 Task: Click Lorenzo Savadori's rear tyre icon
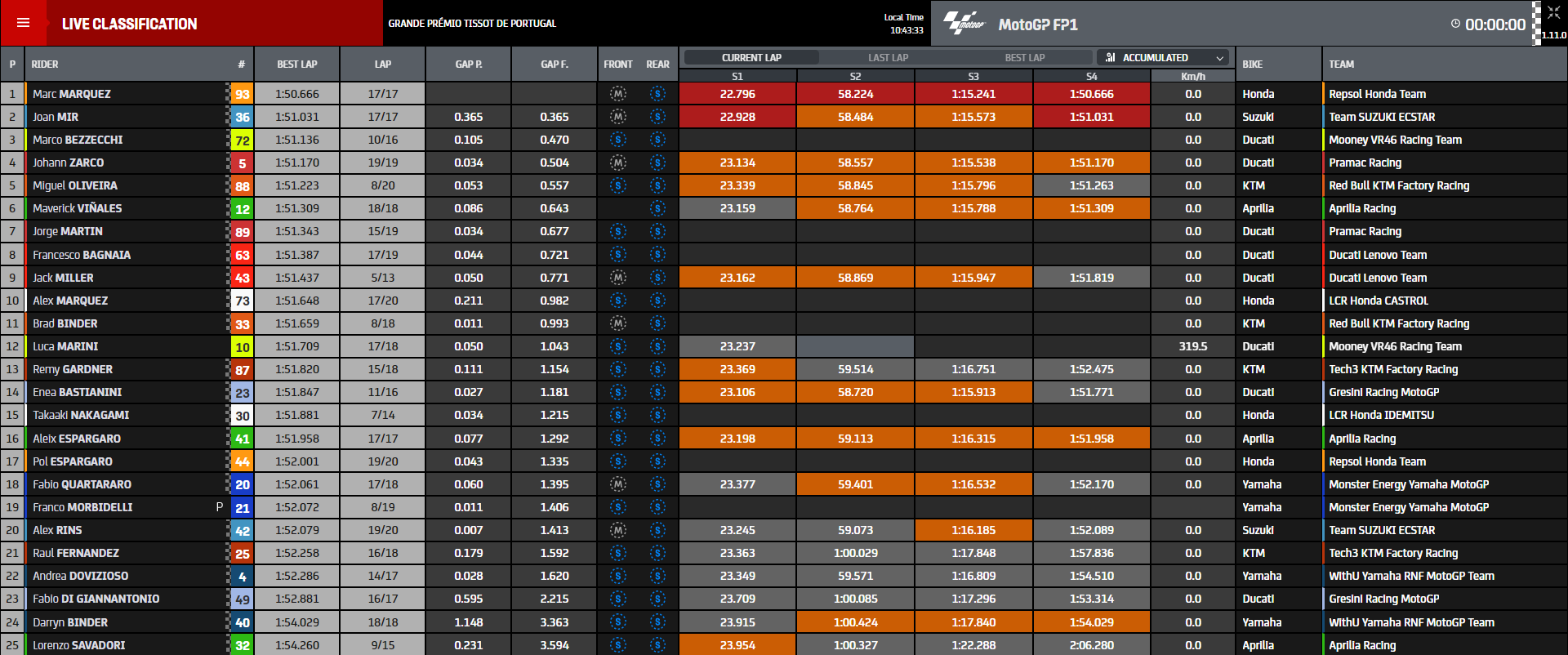coord(657,645)
